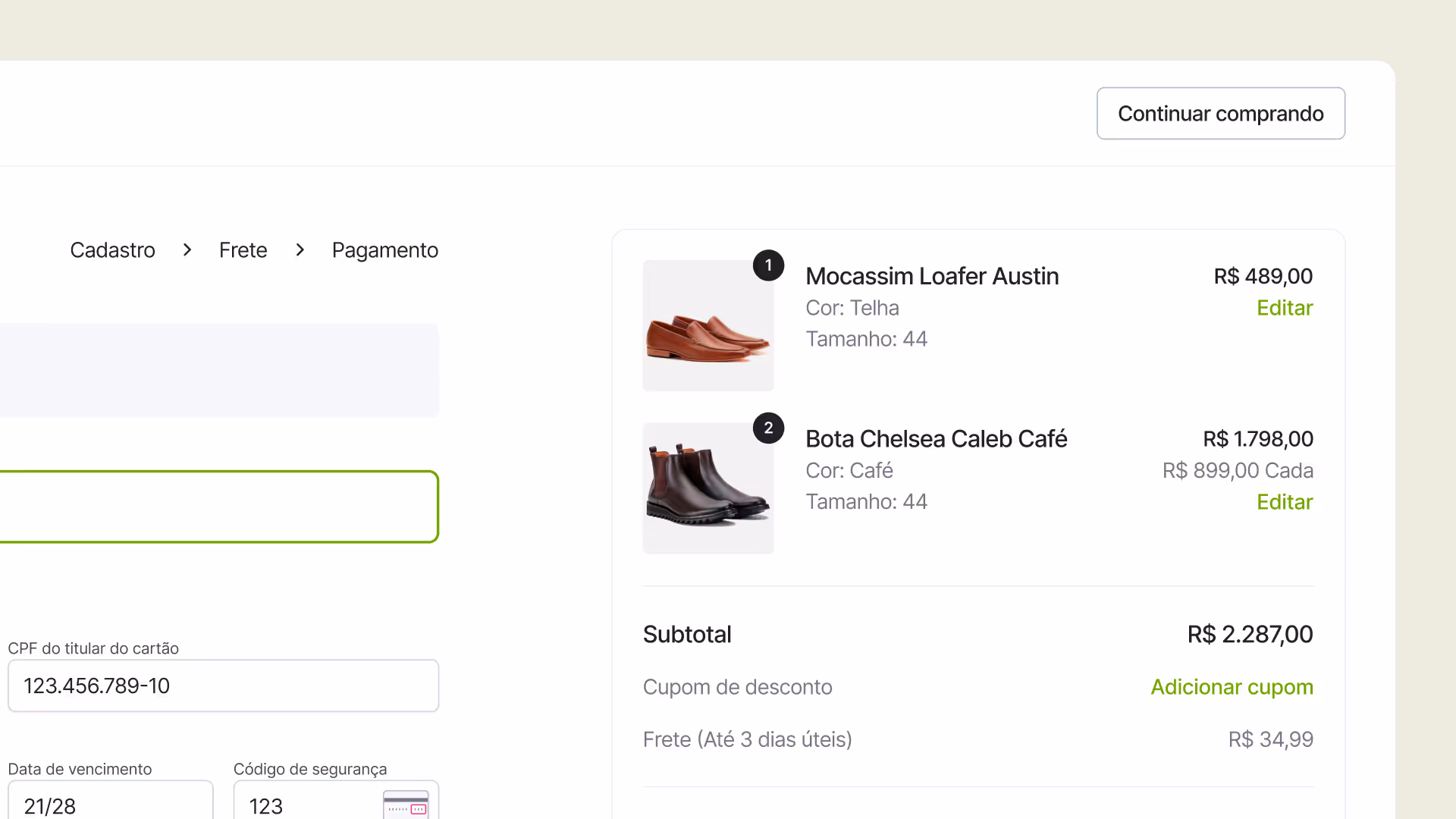This screenshot has width=1456, height=819.
Task: Click the Mocassim Loafer Austin product title
Action: [x=932, y=276]
